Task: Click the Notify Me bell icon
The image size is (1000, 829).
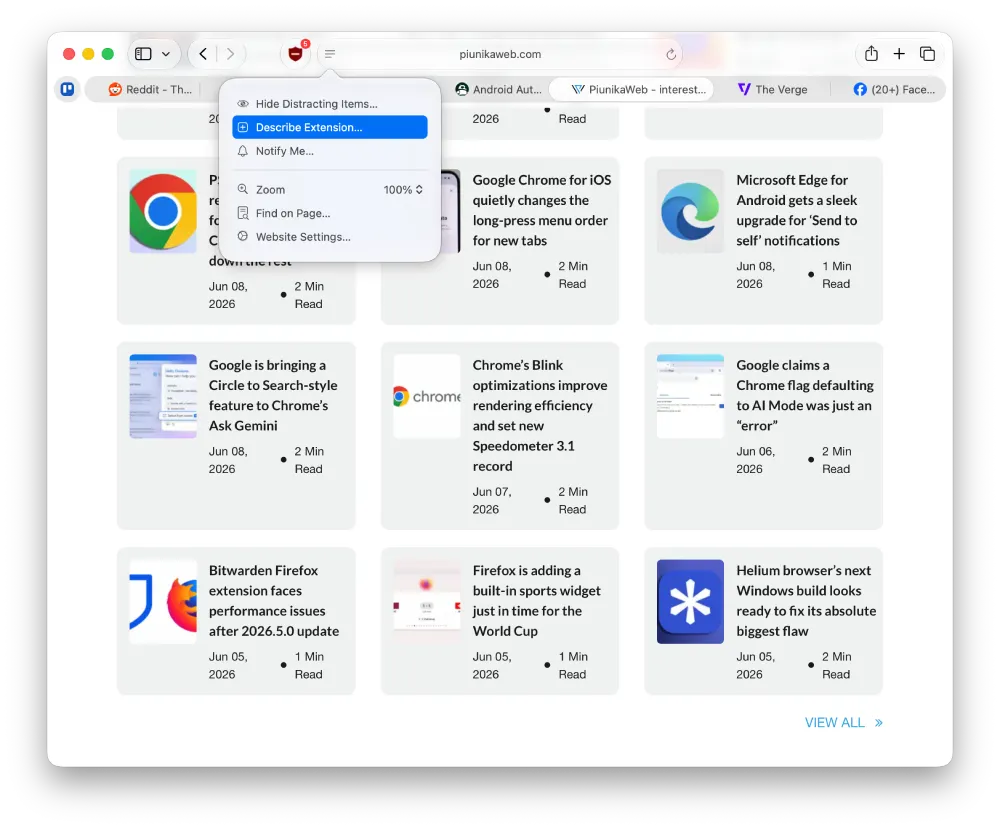Action: [x=243, y=151]
